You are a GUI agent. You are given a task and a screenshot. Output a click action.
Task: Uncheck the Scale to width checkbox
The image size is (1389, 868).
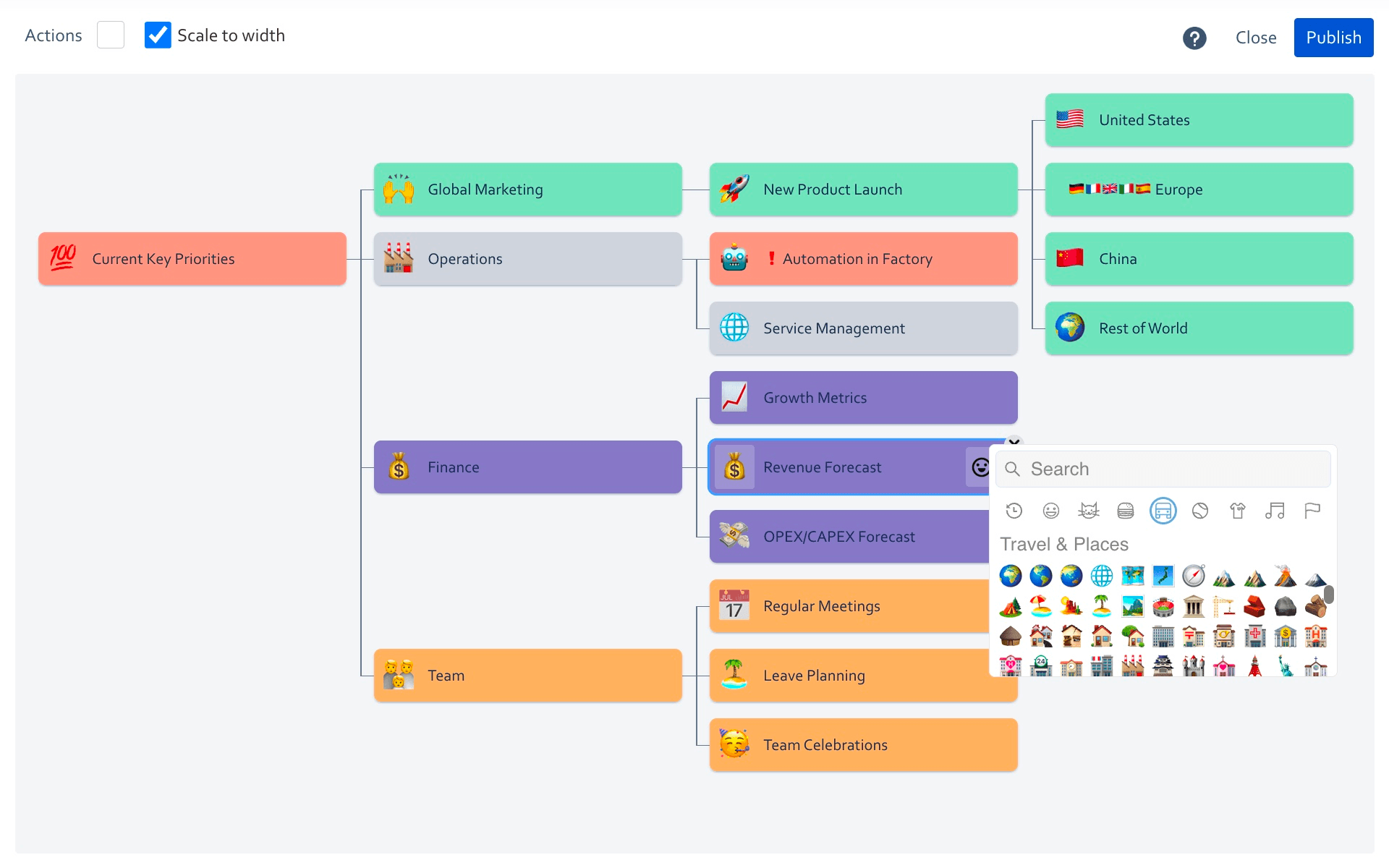[x=158, y=35]
